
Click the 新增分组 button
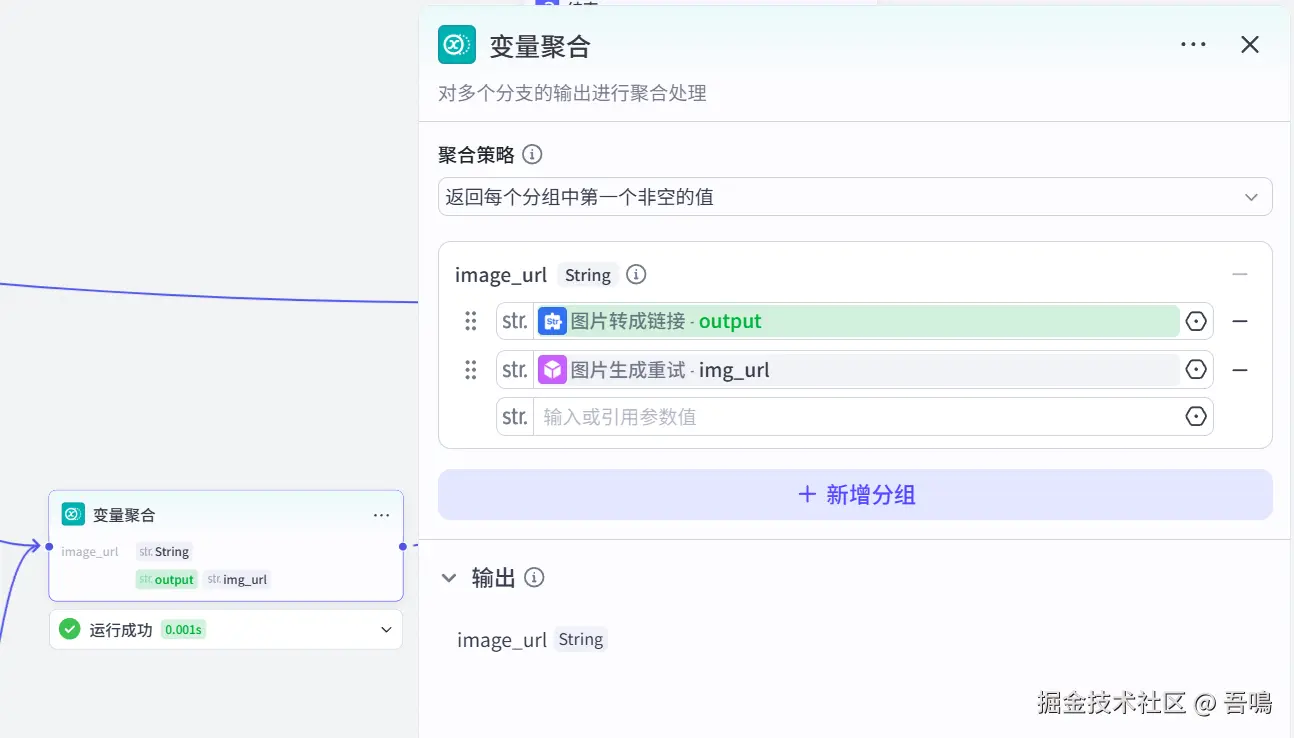[x=855, y=495]
